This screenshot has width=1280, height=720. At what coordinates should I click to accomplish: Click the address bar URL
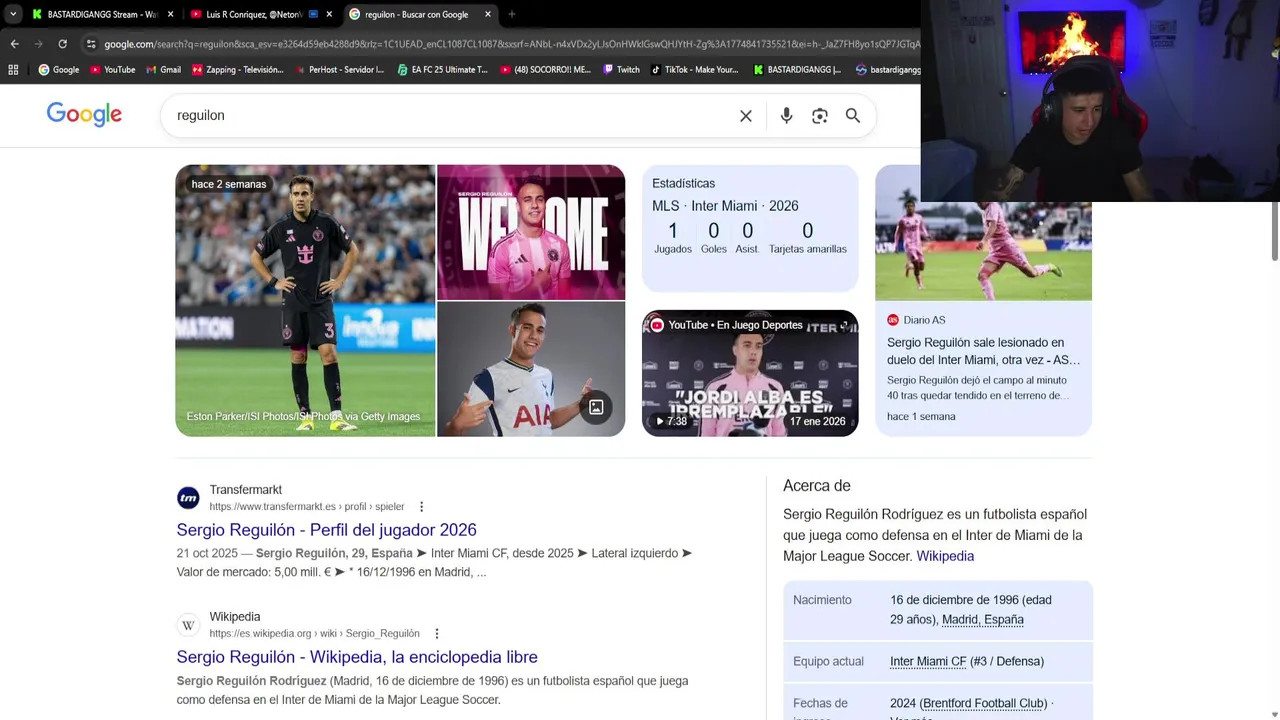[510, 44]
